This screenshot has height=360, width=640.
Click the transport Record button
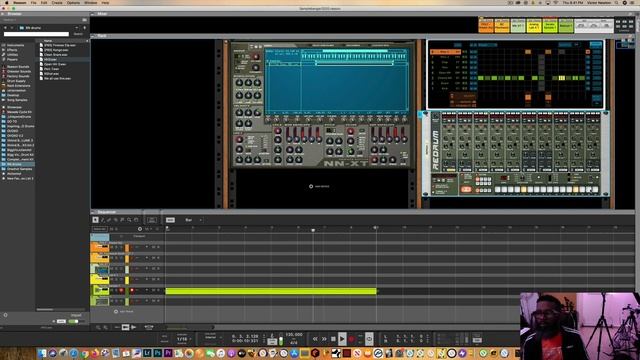click(351, 339)
